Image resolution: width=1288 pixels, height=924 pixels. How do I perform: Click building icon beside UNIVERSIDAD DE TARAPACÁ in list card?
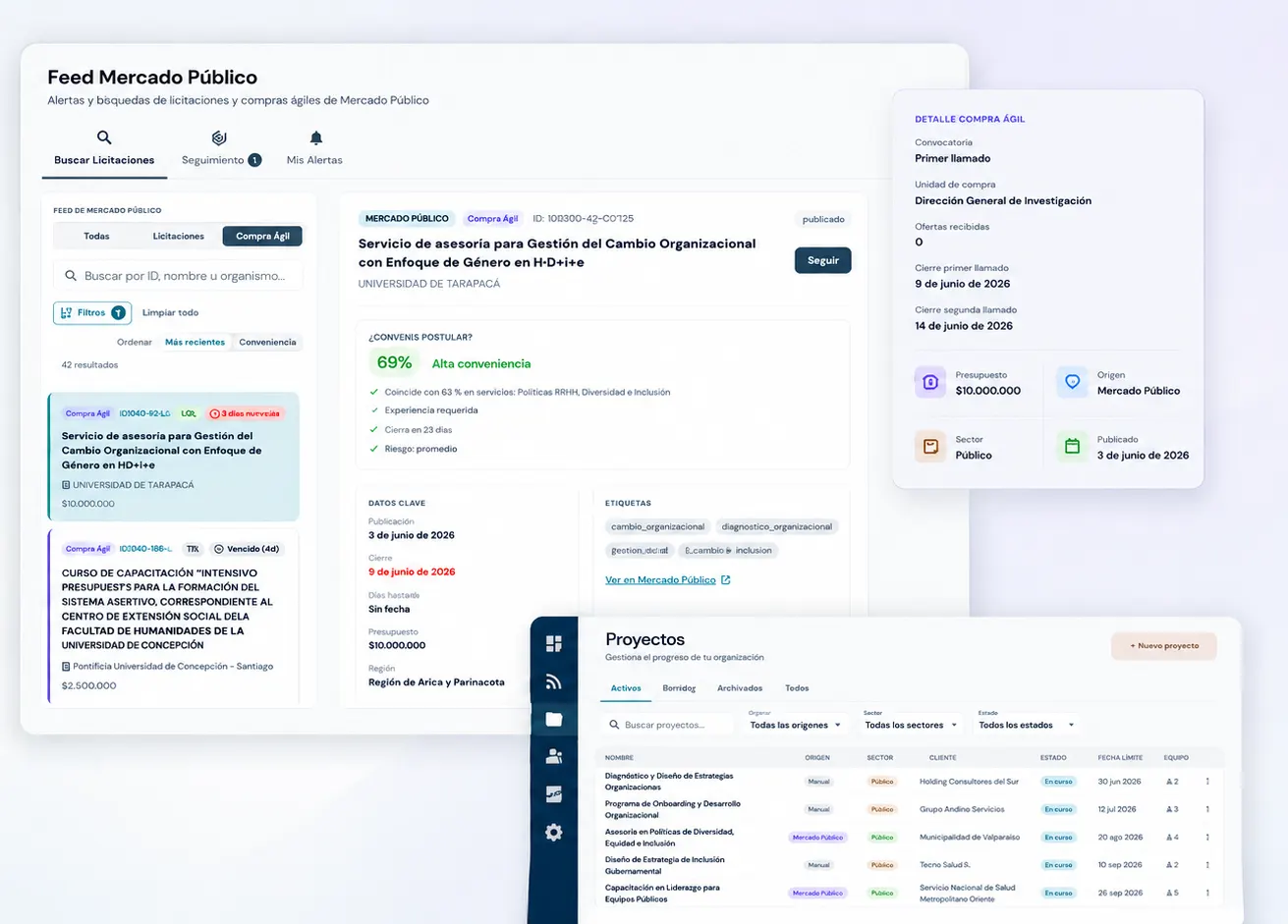coord(66,485)
